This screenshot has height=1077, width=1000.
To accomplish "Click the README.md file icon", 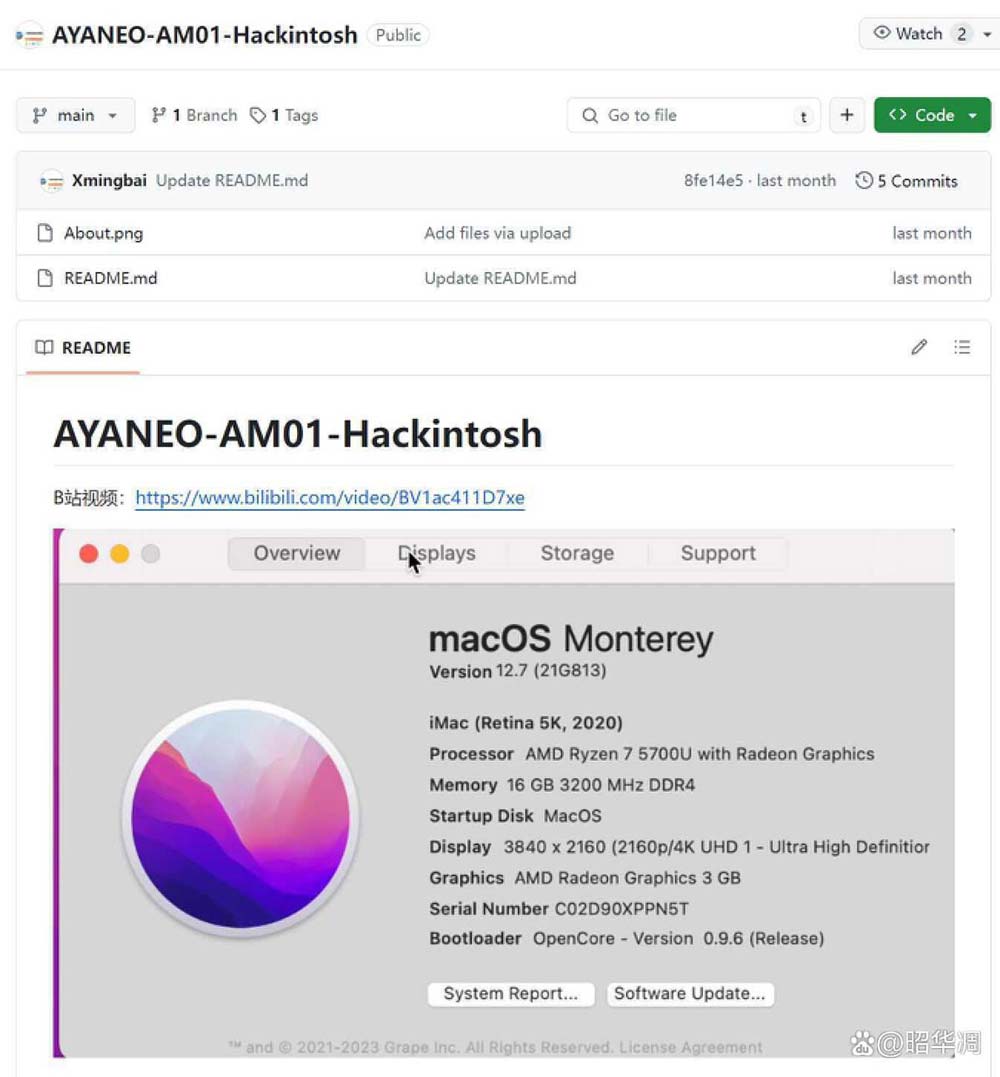I will (44, 278).
